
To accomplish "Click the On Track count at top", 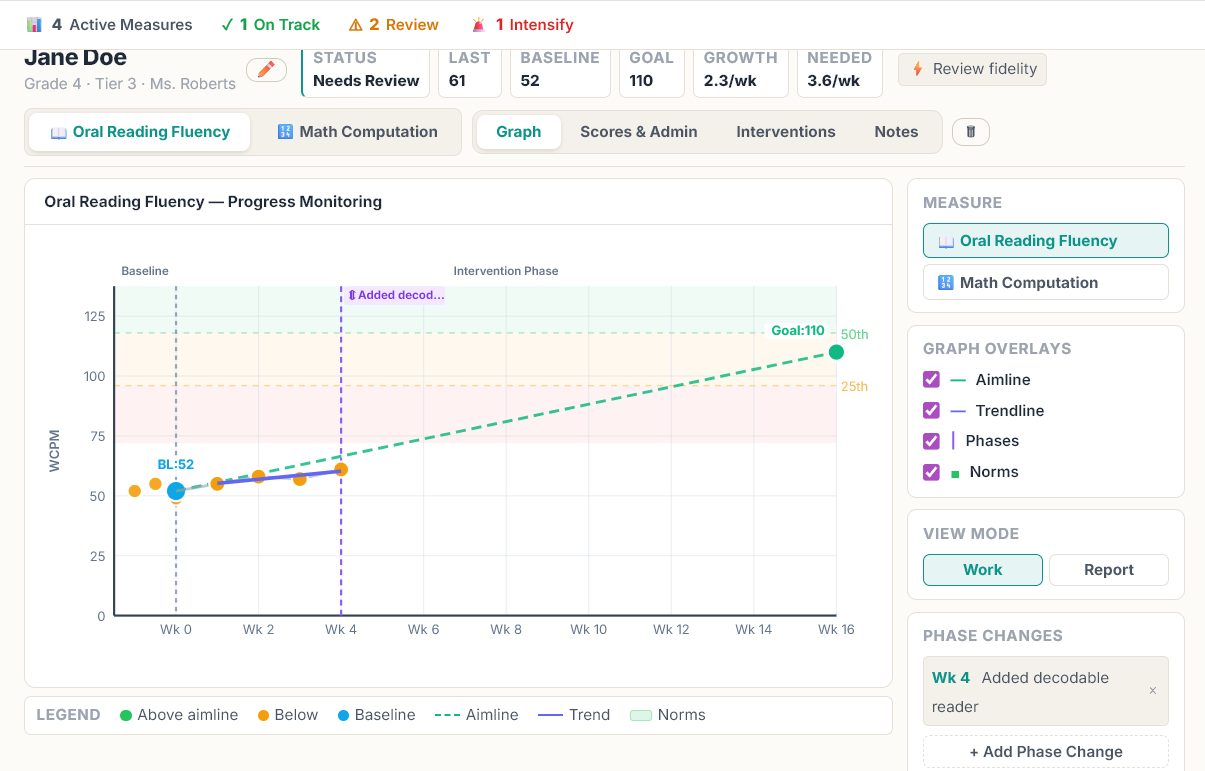I will click(270, 25).
